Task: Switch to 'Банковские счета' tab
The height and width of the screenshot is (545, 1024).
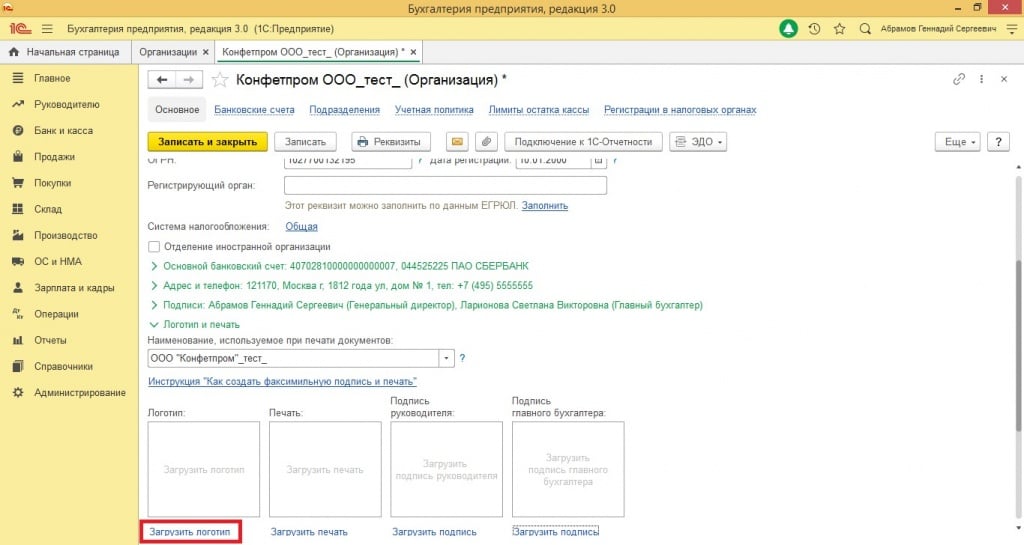Action: click(x=254, y=110)
